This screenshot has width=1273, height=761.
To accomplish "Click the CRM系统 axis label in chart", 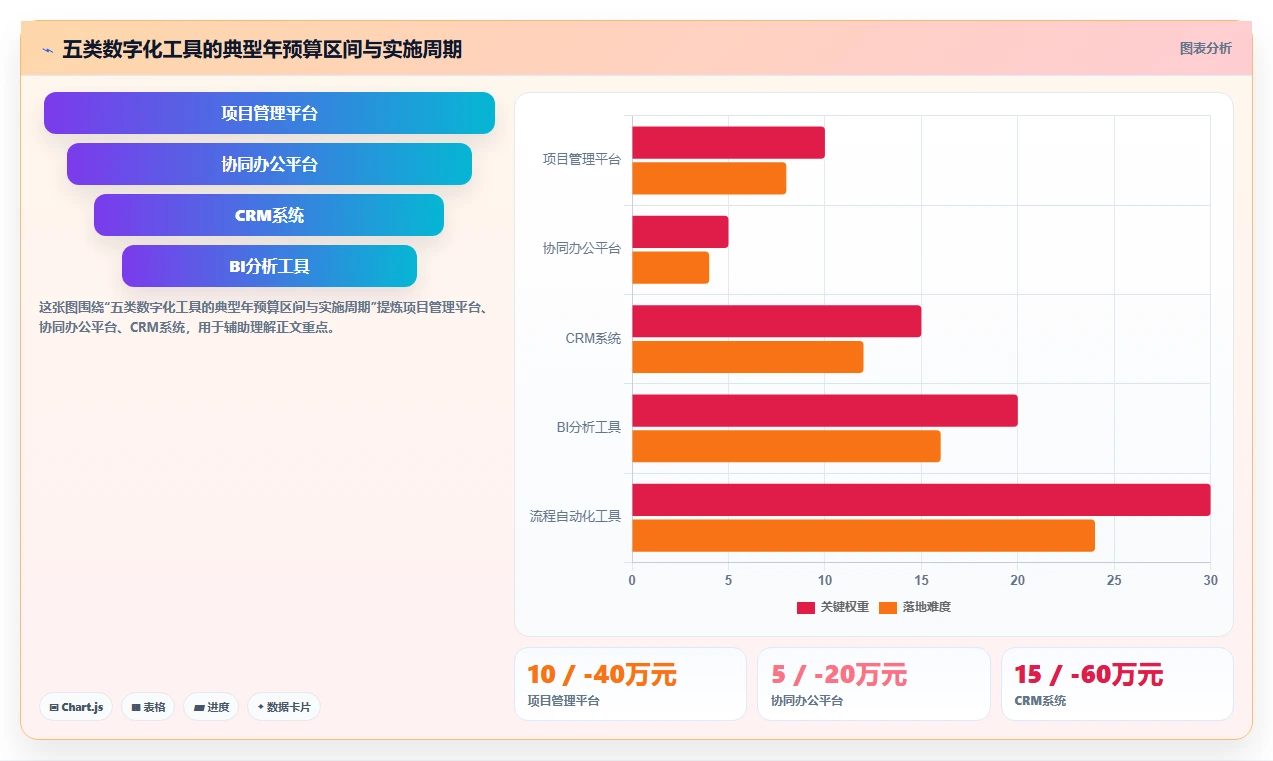I will tap(593, 338).
